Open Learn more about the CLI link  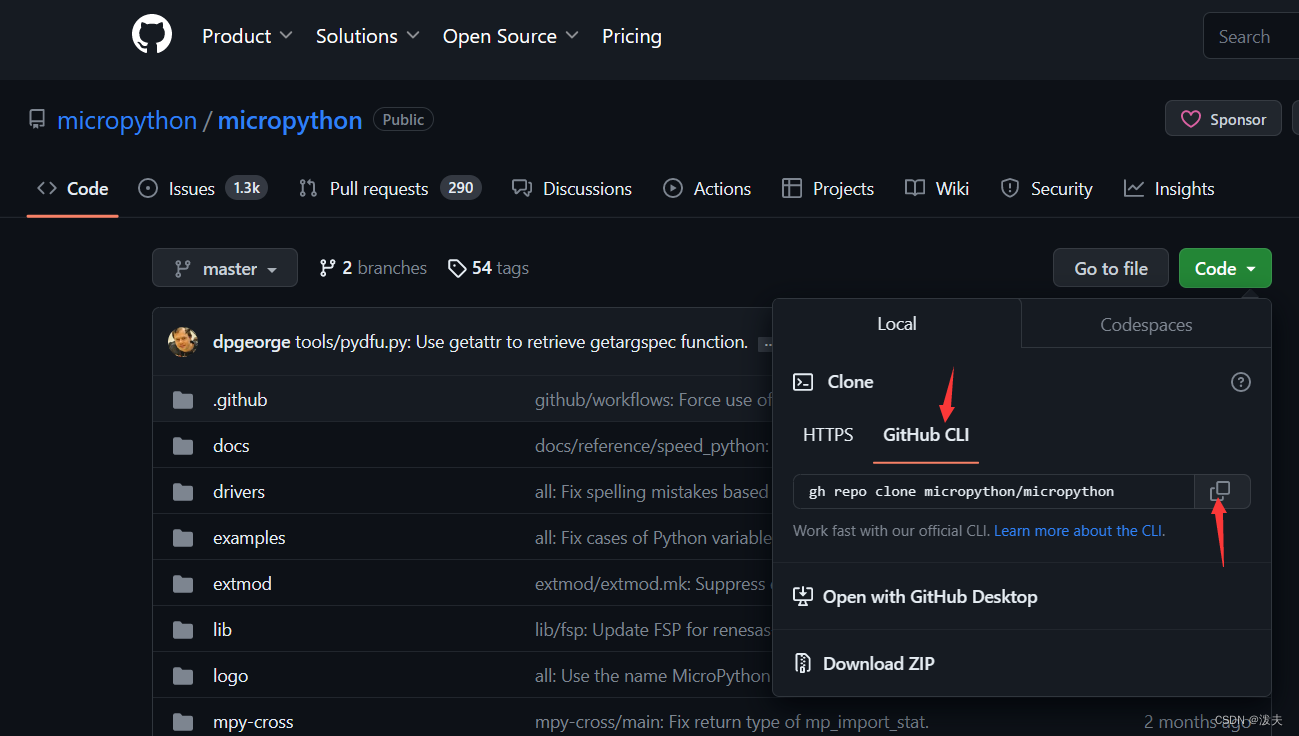(1078, 531)
